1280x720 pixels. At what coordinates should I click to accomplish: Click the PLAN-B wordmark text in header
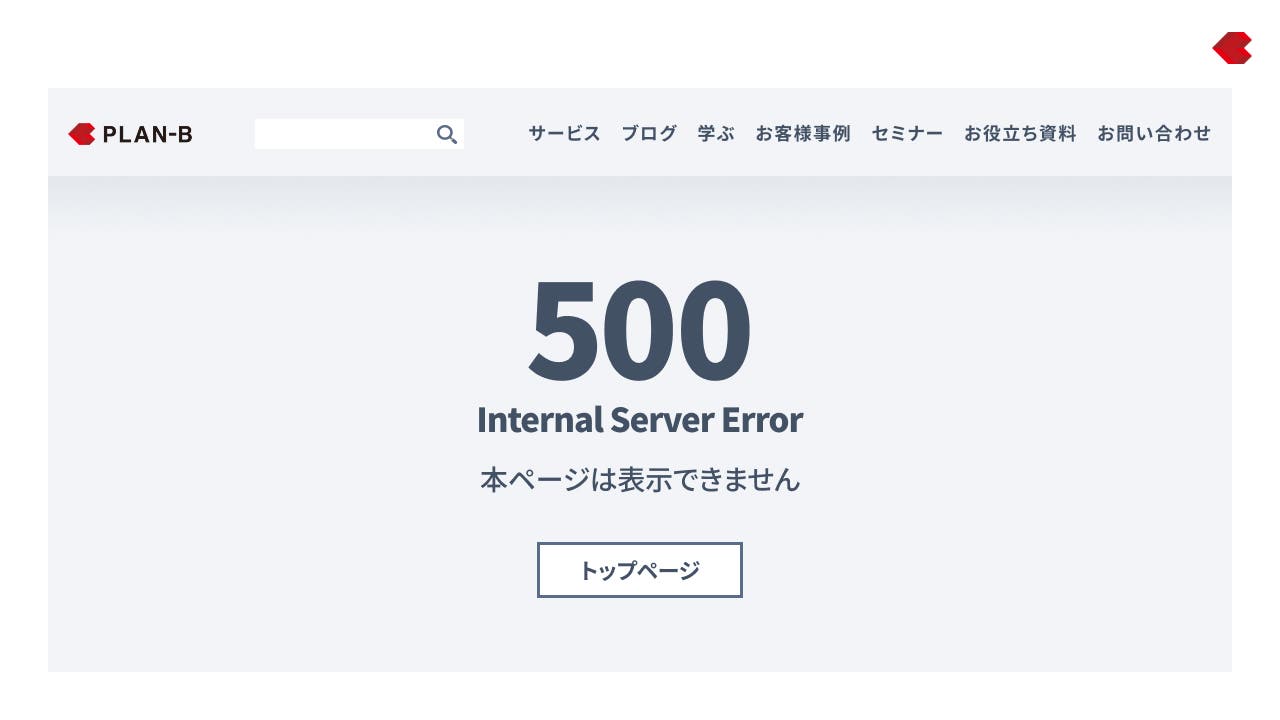click(147, 134)
